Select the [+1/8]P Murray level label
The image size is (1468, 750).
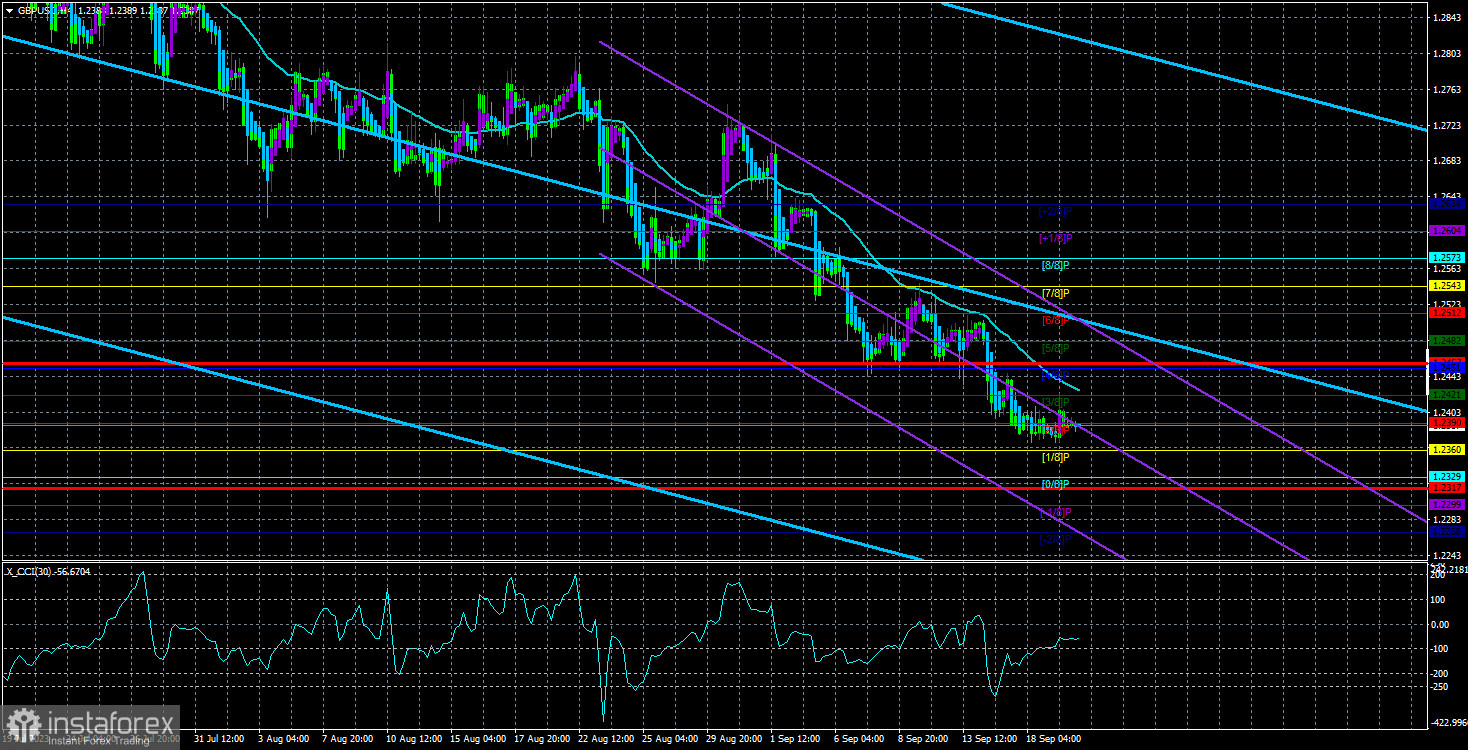(x=1056, y=239)
